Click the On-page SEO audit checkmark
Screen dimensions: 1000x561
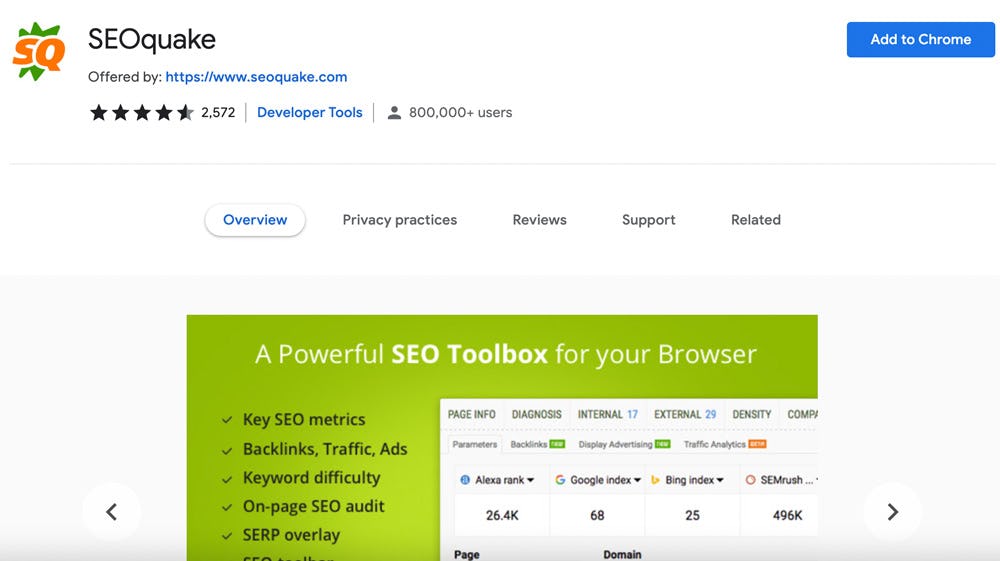(226, 507)
